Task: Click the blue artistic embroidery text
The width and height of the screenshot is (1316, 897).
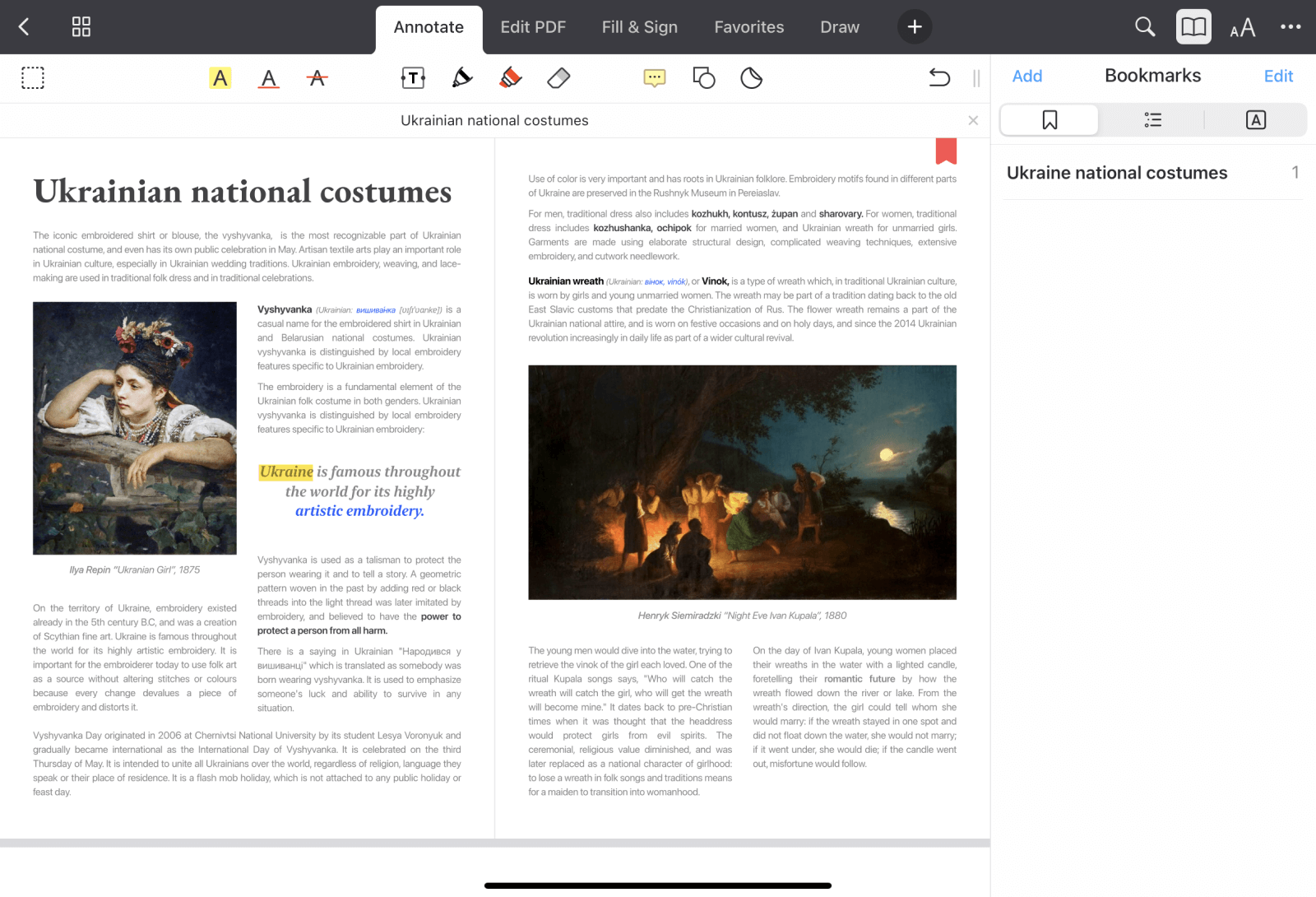Action: coord(359,510)
